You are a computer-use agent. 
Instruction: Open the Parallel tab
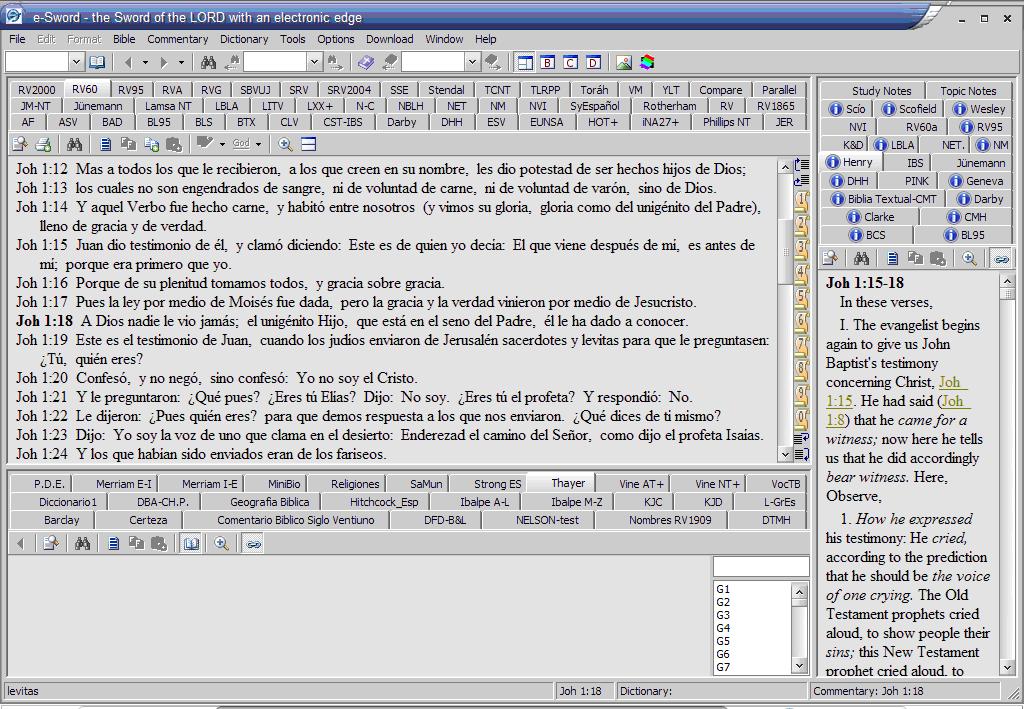779,90
